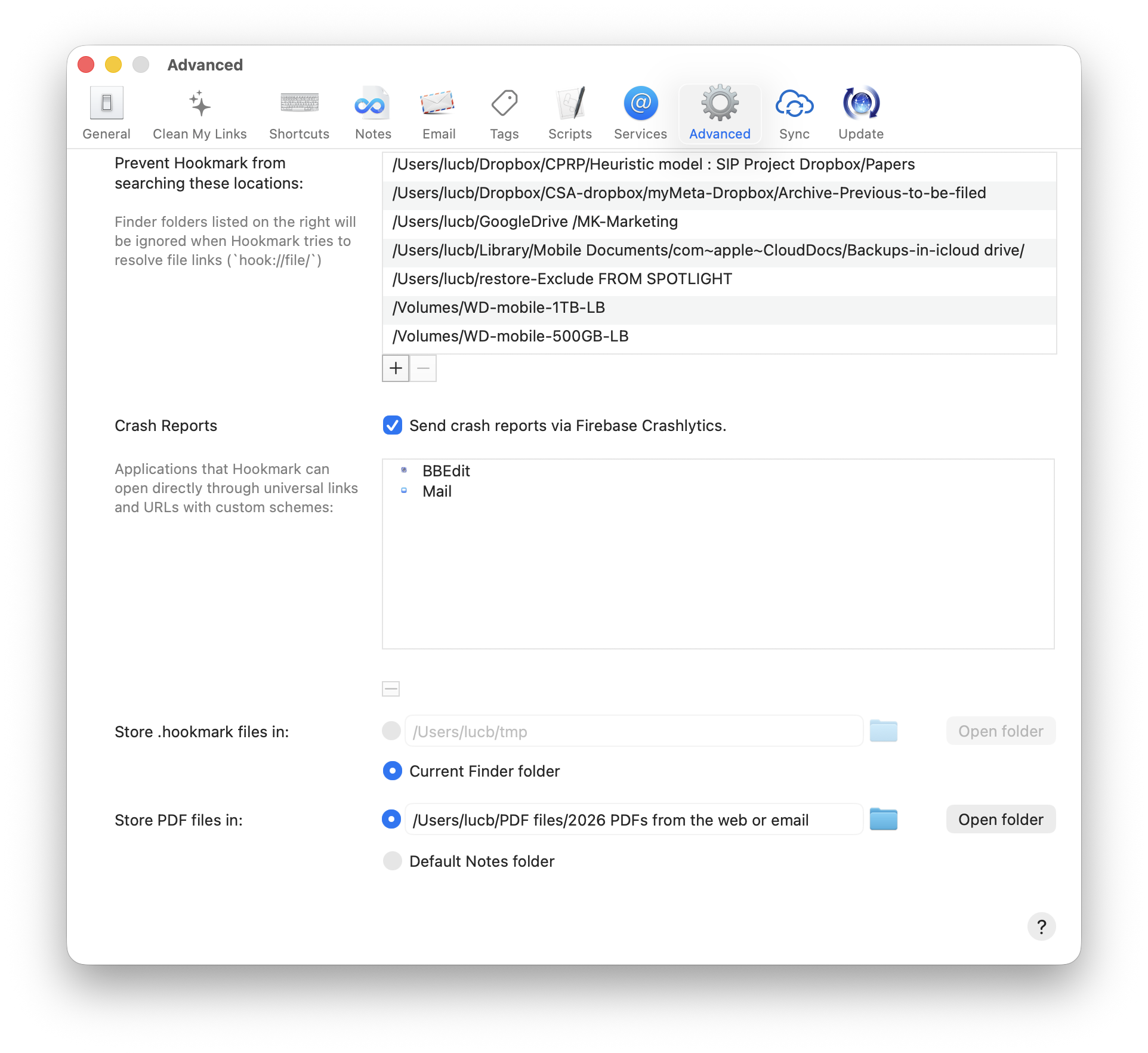
Task: Disable sending crash reports via Firebase Crashlytics
Action: click(x=392, y=426)
